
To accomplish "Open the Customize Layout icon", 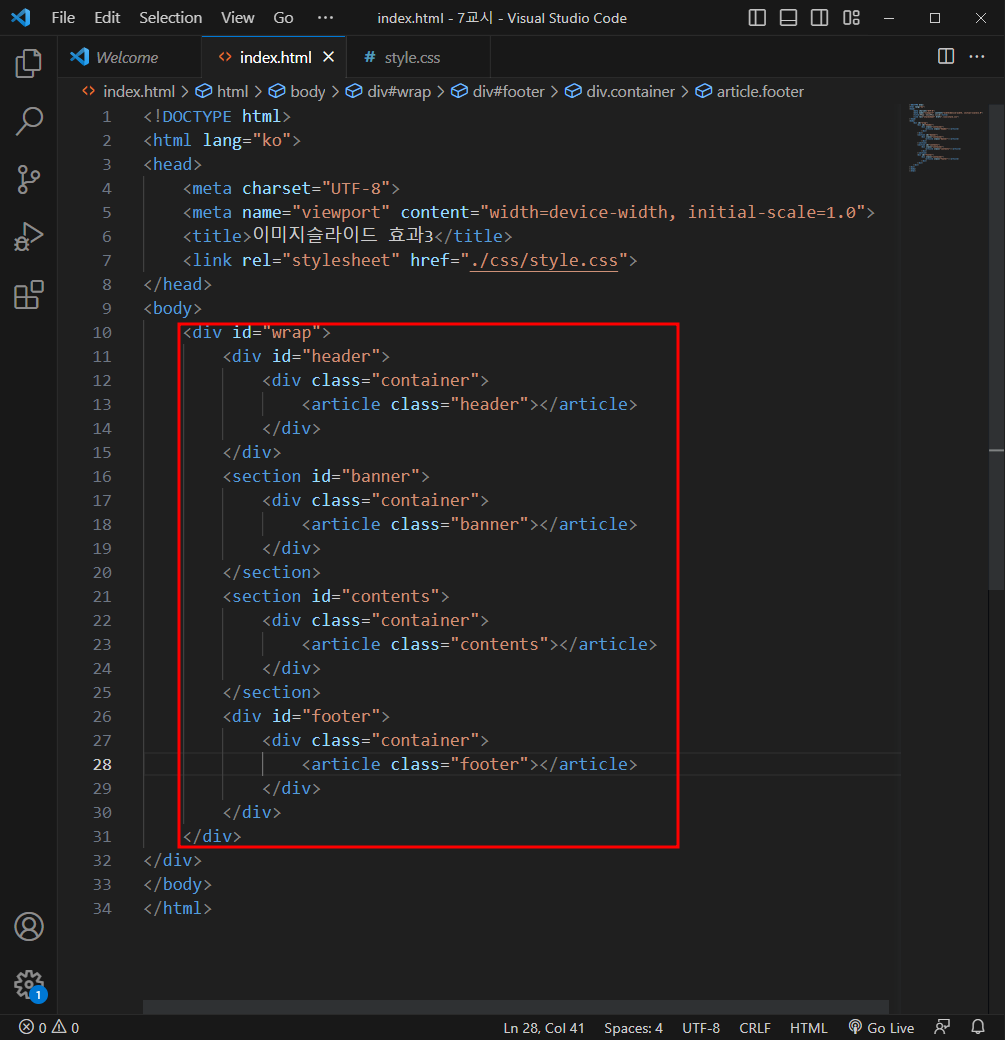I will pyautogui.click(x=851, y=18).
